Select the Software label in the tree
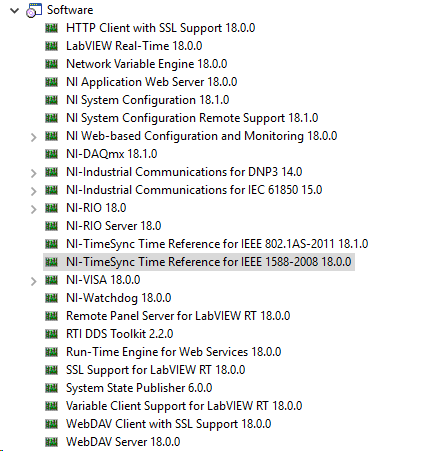This screenshot has width=429, height=451. 70,10
